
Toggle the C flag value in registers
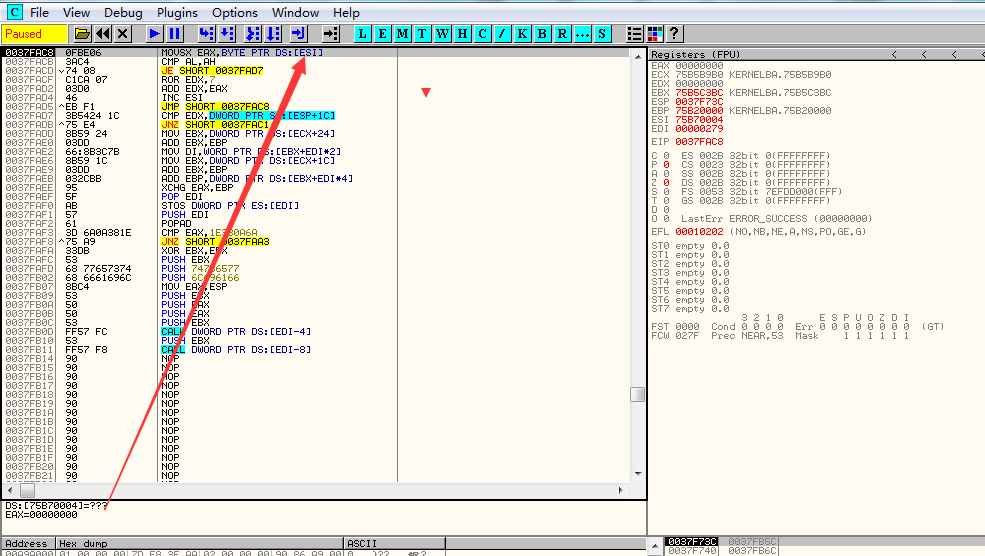pos(665,156)
